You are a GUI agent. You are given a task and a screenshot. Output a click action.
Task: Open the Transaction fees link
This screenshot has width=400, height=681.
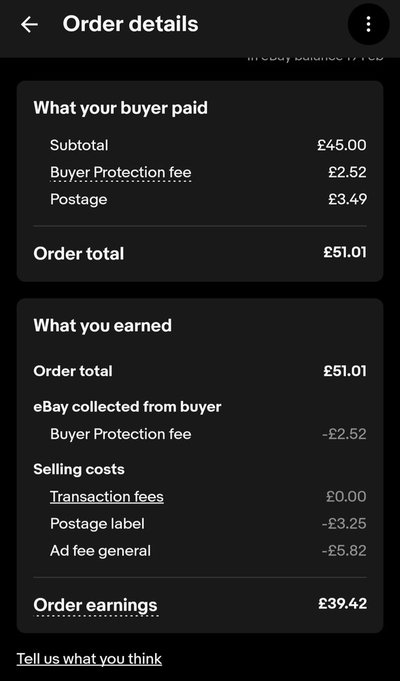(107, 496)
